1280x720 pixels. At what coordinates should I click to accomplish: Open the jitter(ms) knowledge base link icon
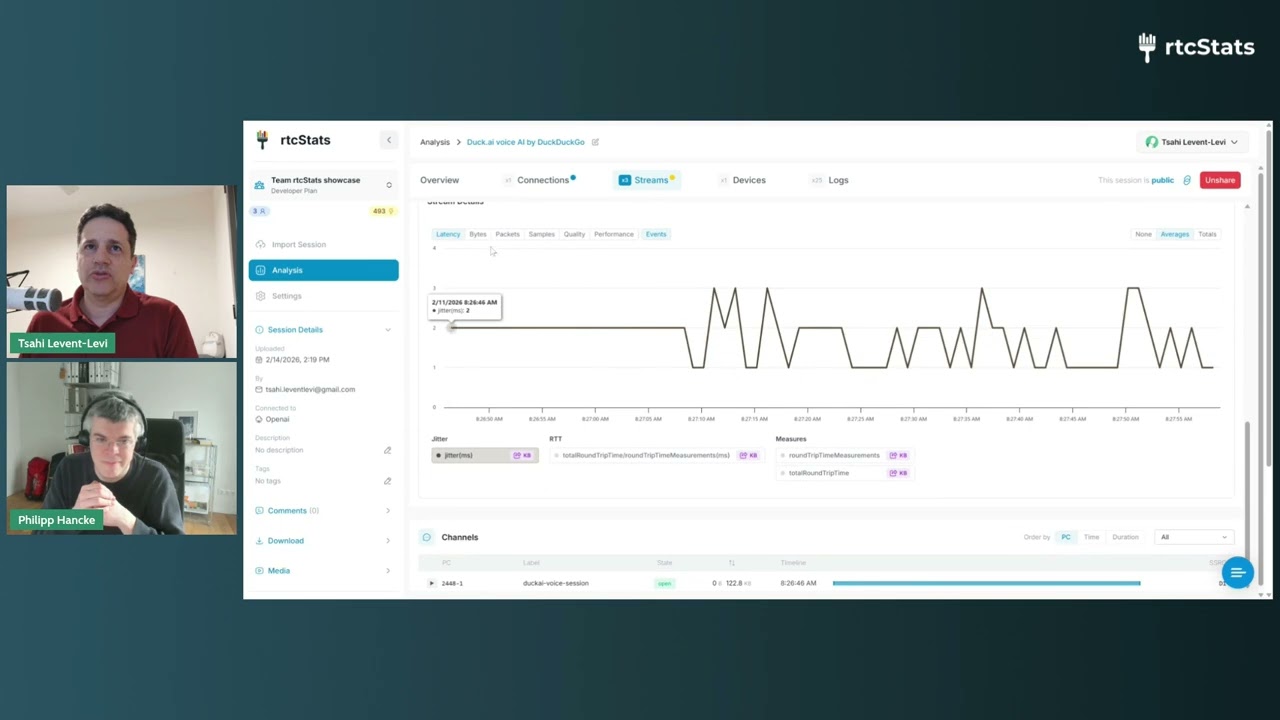[x=522, y=456]
